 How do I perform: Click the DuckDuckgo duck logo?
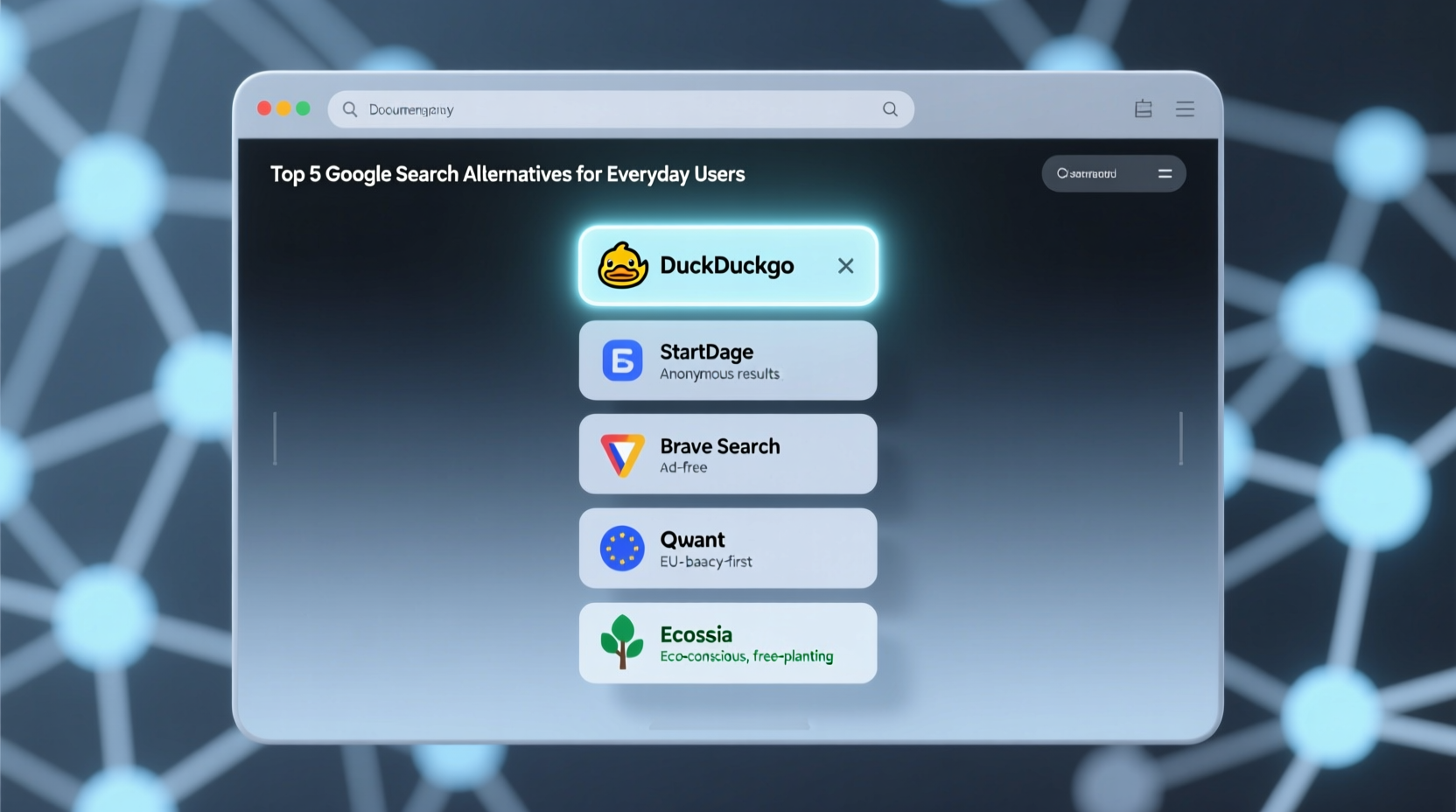623,265
